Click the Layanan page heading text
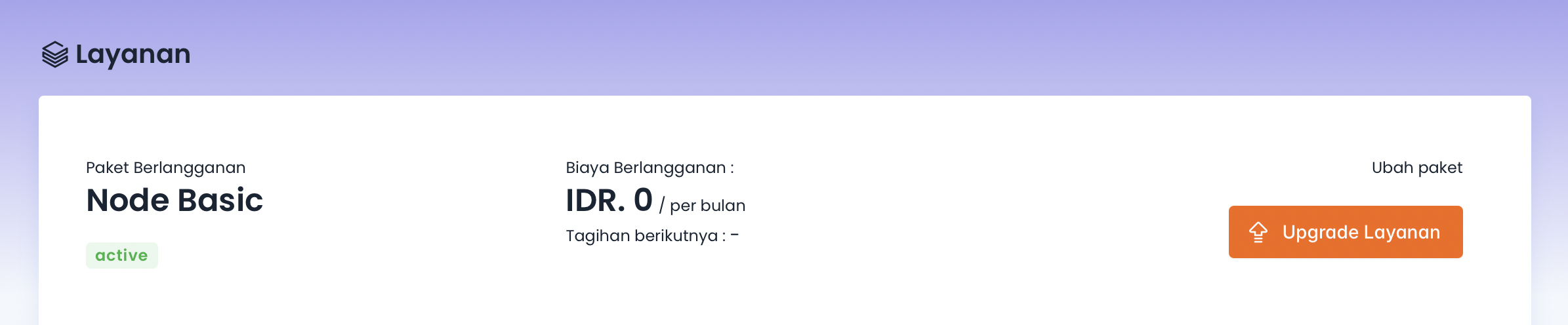 point(133,54)
